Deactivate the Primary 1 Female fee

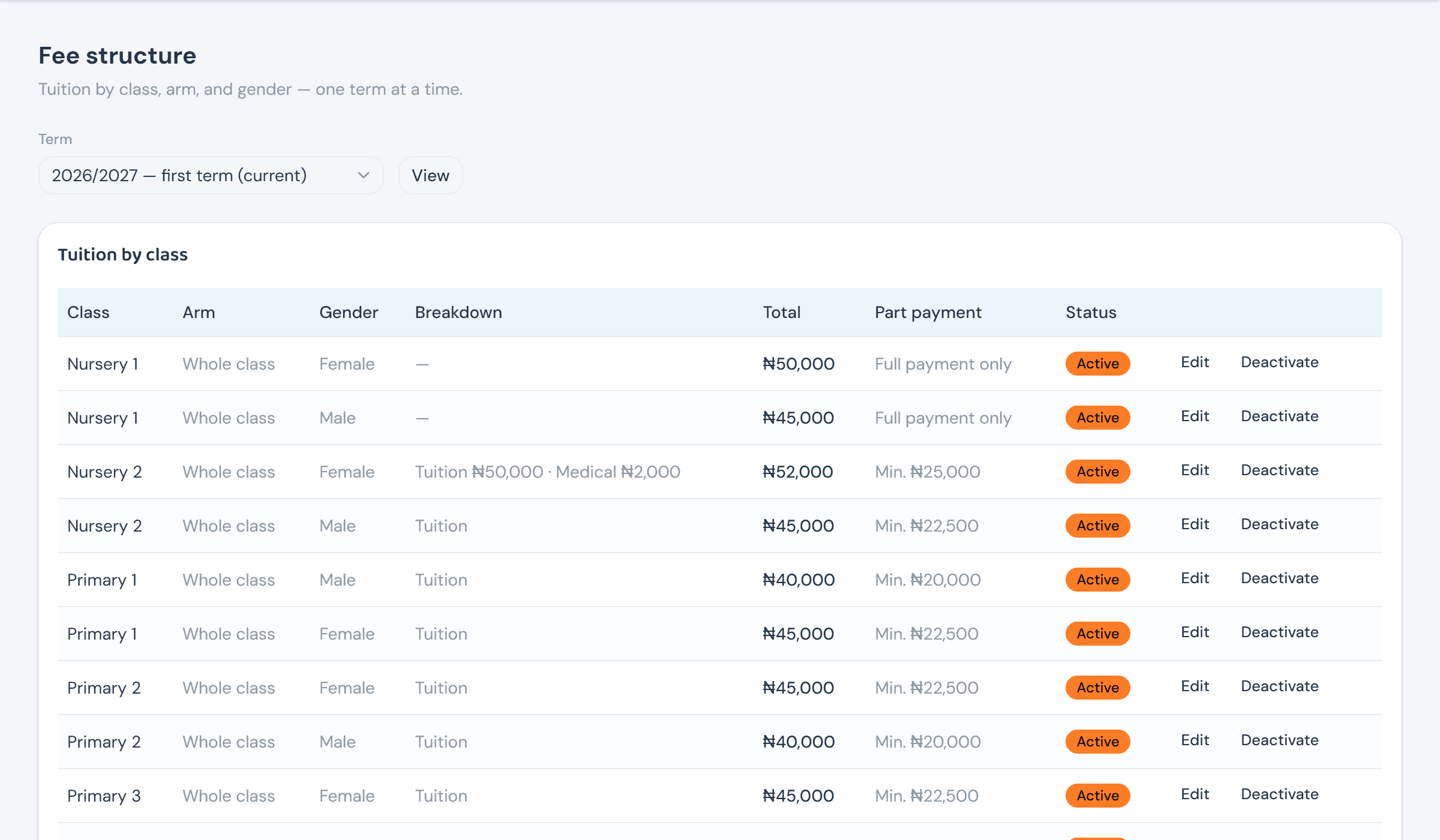[1279, 632]
